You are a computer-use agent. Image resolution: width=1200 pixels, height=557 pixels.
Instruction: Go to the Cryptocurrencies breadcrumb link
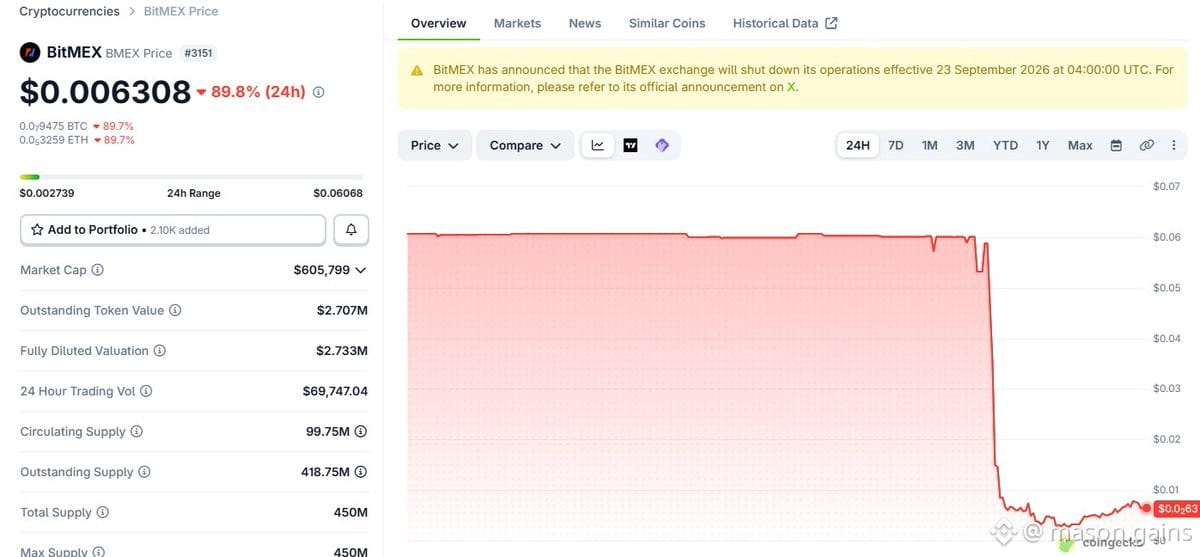click(70, 11)
